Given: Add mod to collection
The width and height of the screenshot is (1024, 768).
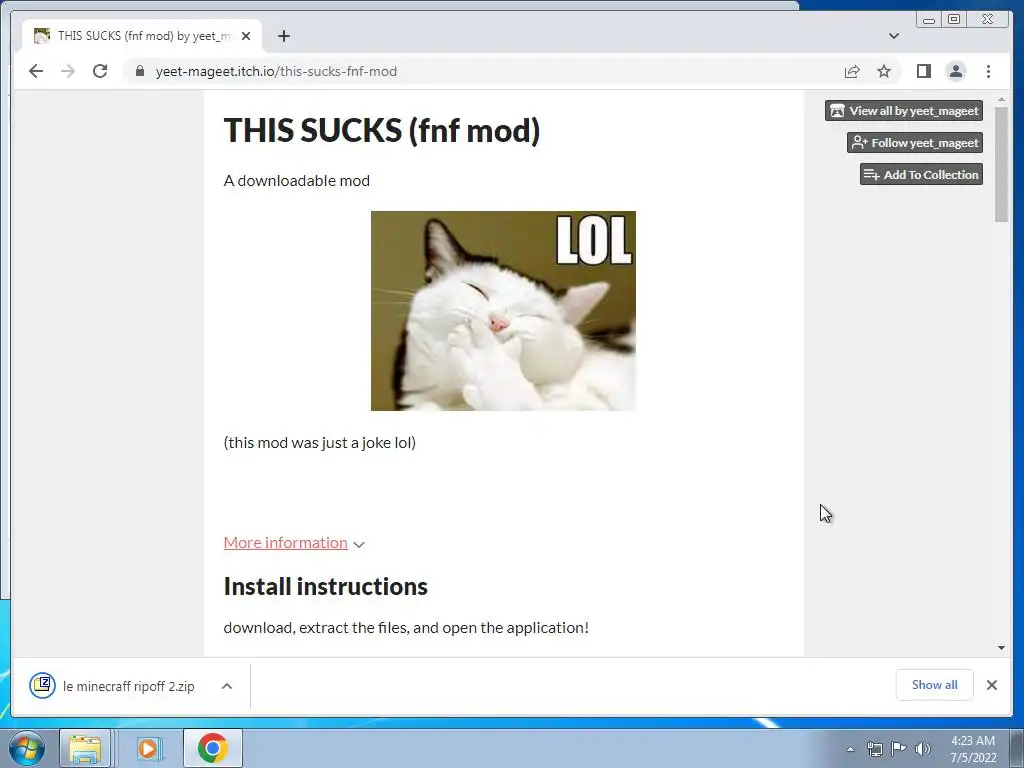Looking at the screenshot, I should tap(921, 174).
